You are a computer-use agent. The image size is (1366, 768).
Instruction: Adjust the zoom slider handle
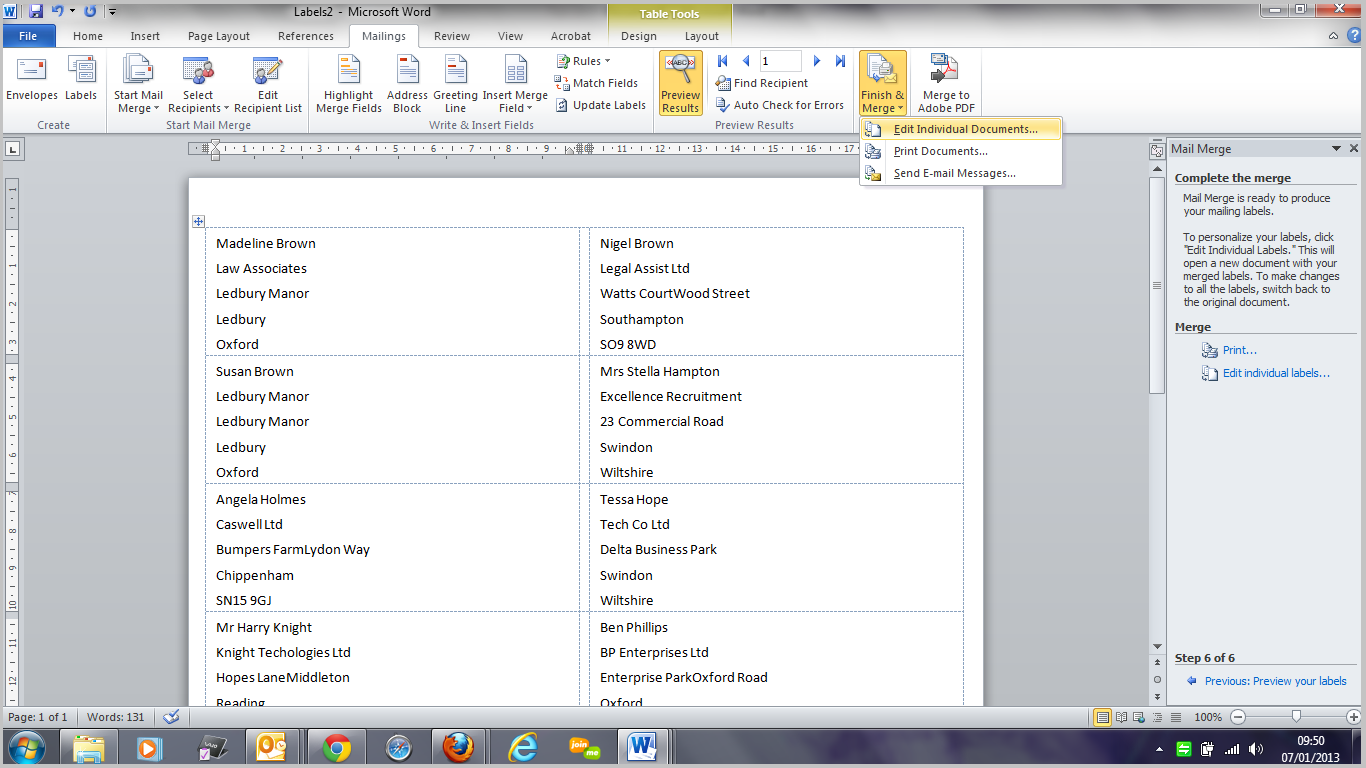coord(1296,717)
